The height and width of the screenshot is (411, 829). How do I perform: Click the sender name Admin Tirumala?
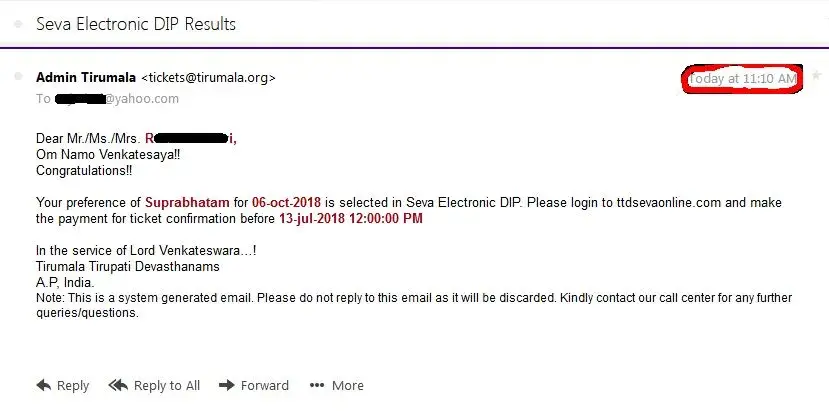pos(85,77)
